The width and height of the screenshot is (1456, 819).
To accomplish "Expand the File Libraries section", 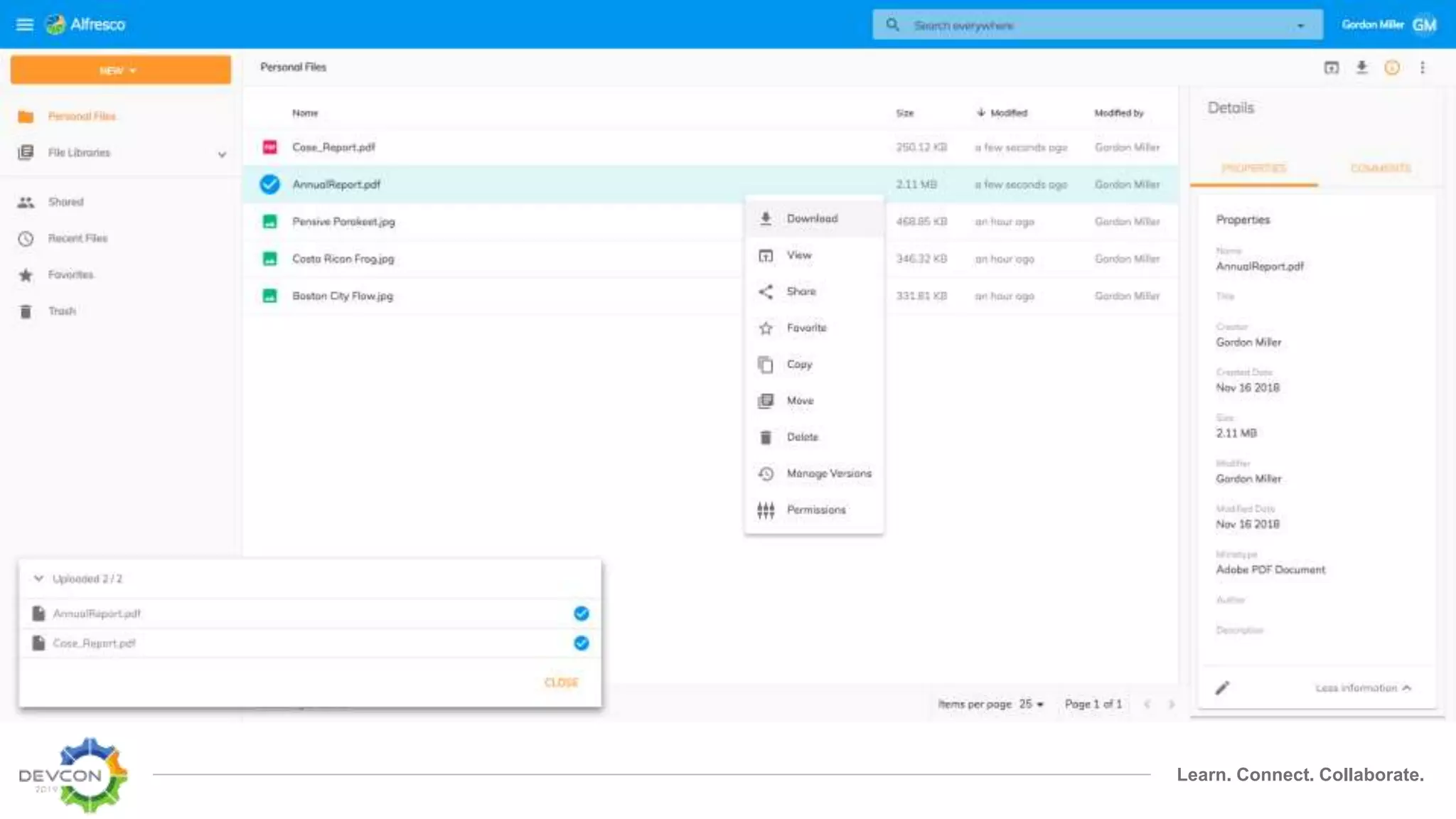I will (222, 154).
